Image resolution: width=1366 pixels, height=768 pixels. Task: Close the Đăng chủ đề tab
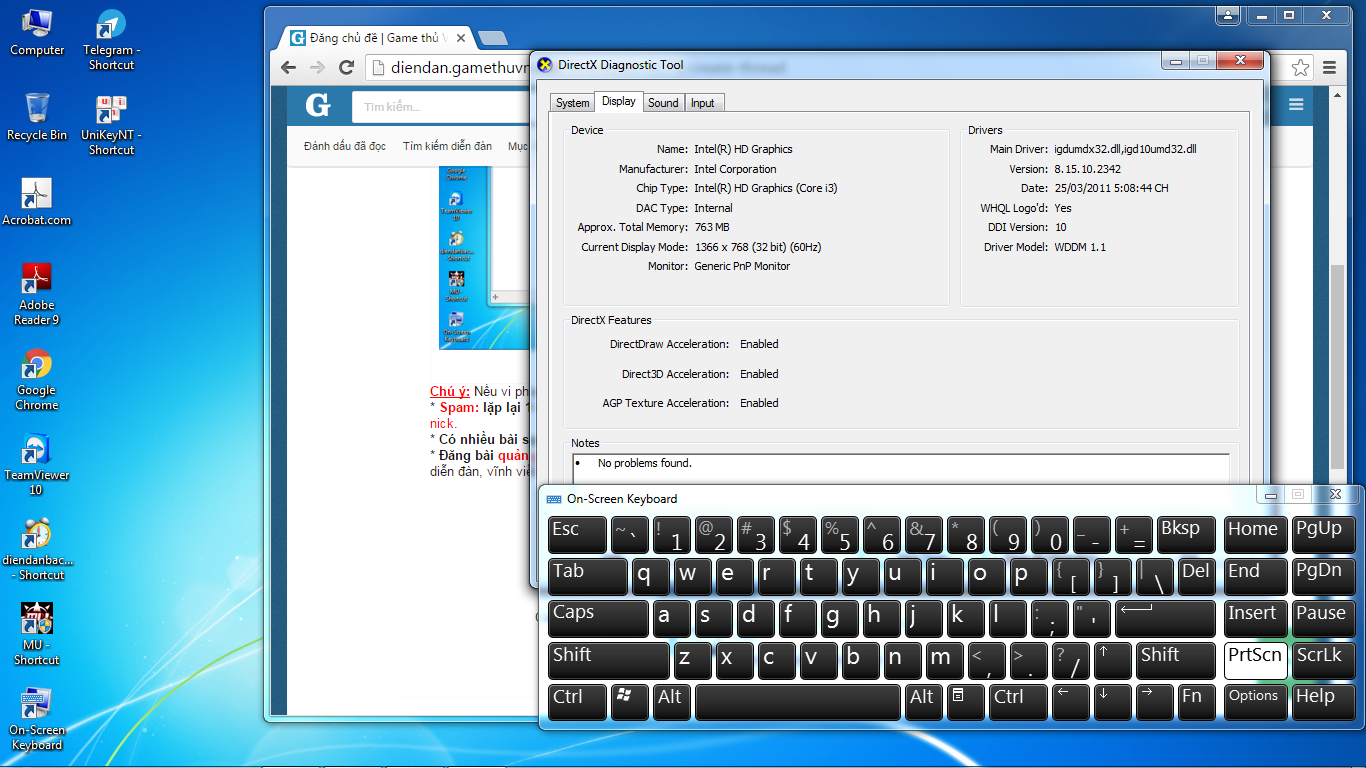click(461, 38)
